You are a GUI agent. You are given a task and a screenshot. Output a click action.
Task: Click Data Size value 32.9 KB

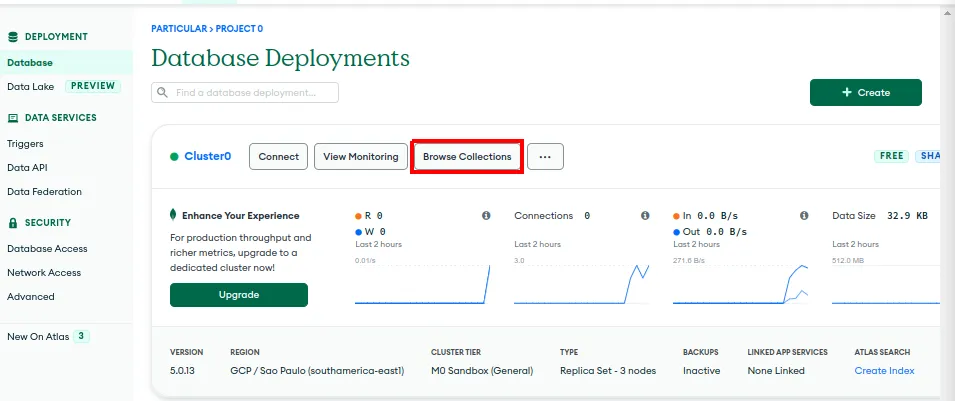coord(907,216)
